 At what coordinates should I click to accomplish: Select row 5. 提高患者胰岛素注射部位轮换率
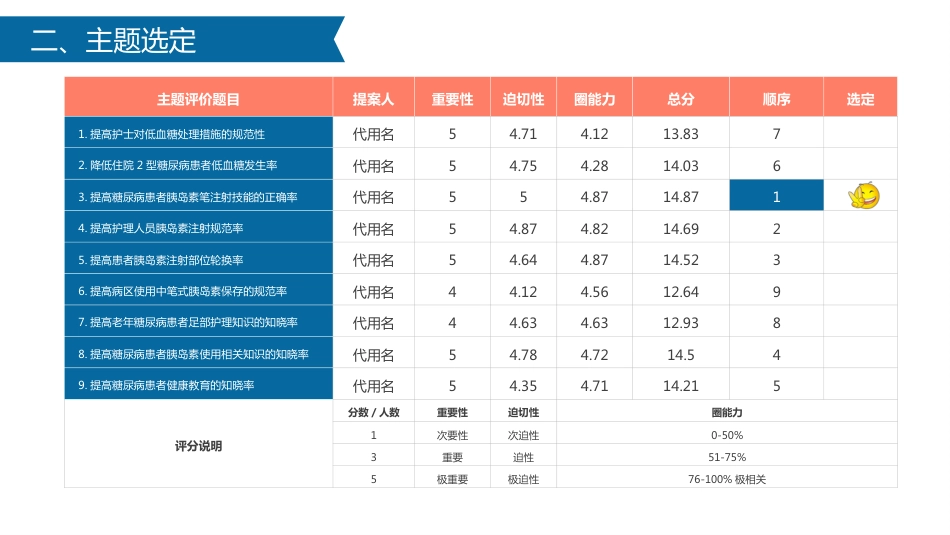tap(199, 259)
